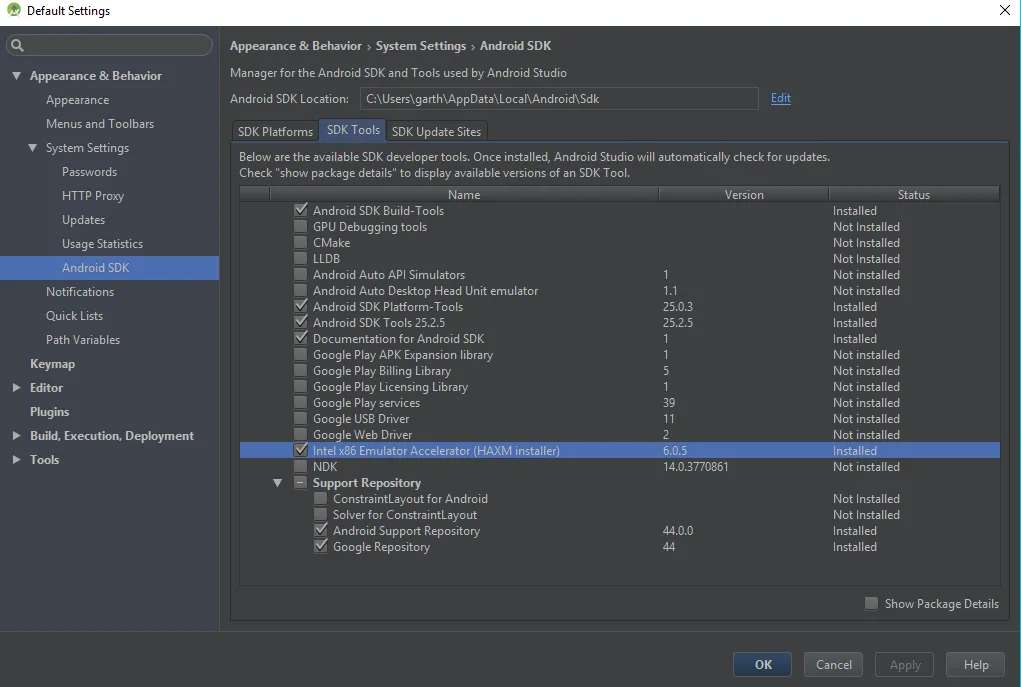The image size is (1021, 687).
Task: Uncheck Google Repository checkbox
Action: point(321,546)
